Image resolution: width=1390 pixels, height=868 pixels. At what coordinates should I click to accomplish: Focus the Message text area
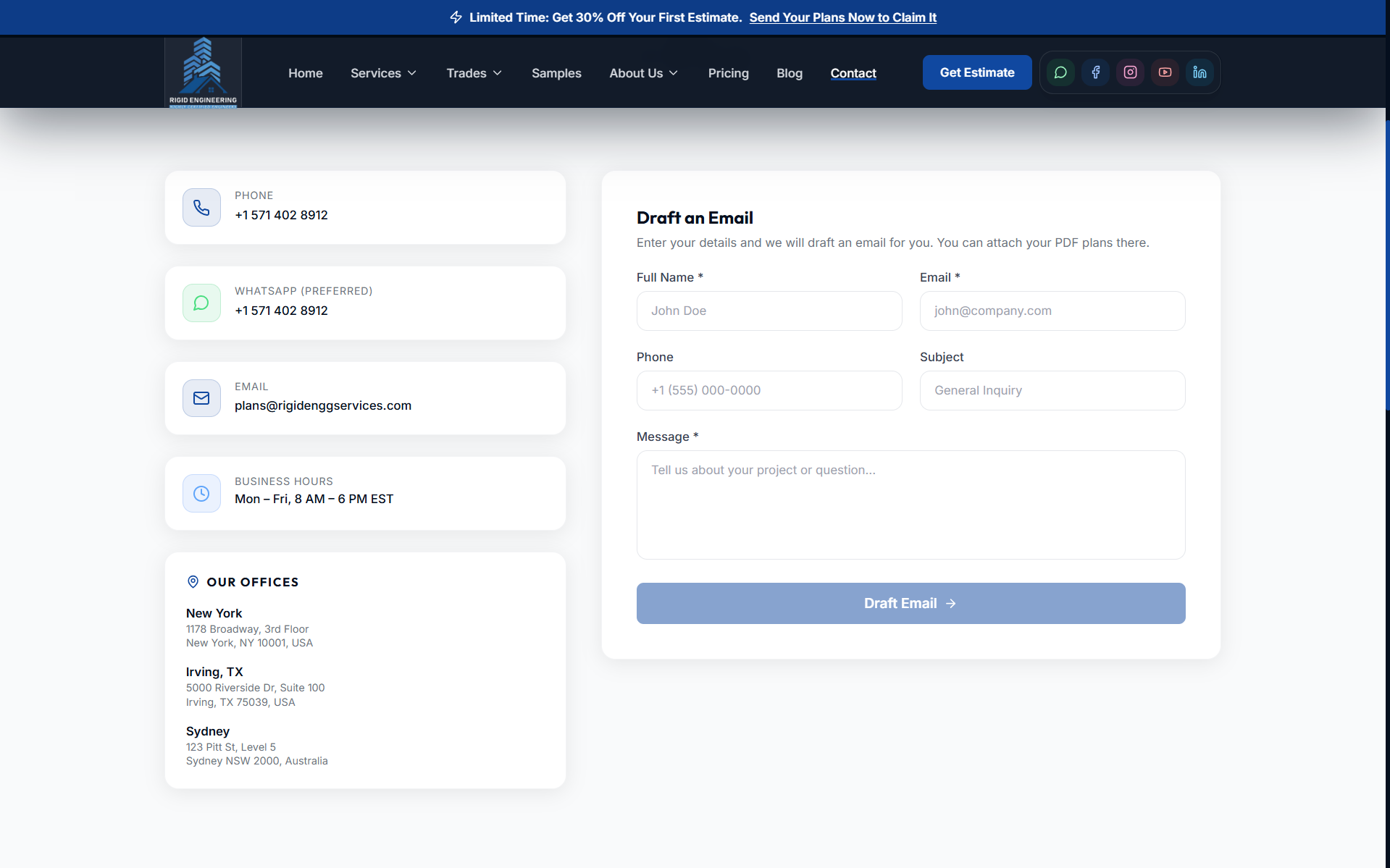point(910,505)
